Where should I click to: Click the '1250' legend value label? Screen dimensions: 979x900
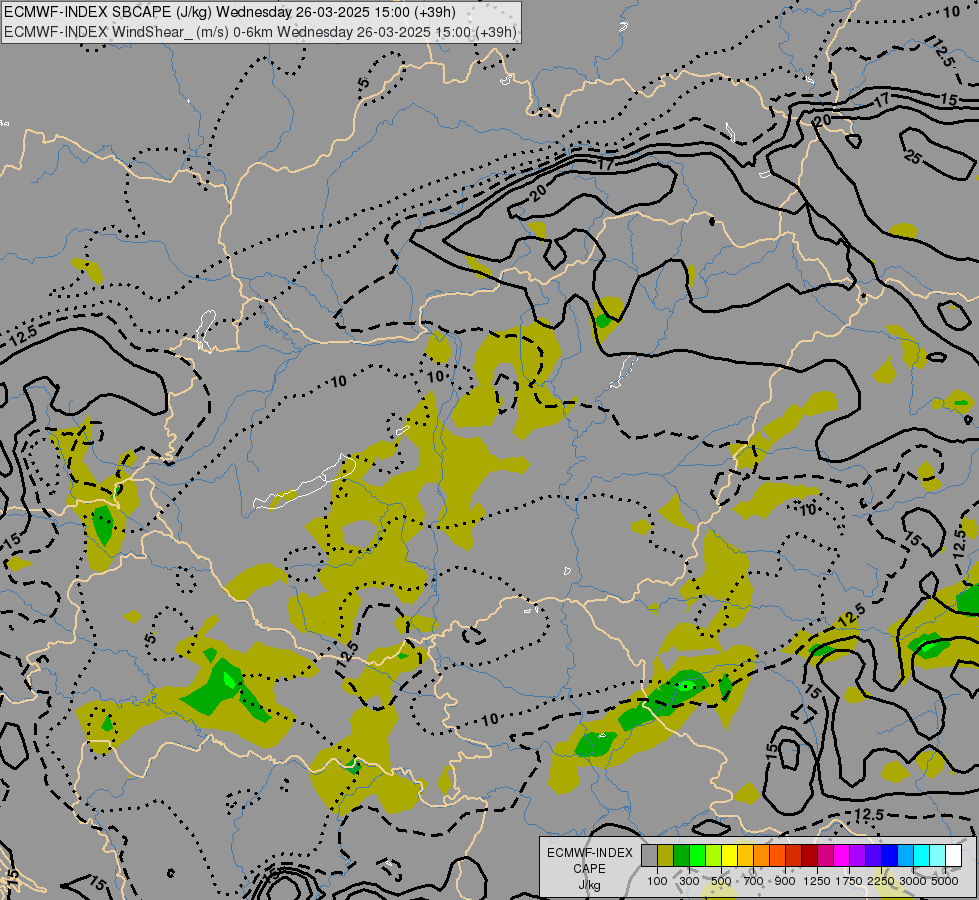click(817, 881)
